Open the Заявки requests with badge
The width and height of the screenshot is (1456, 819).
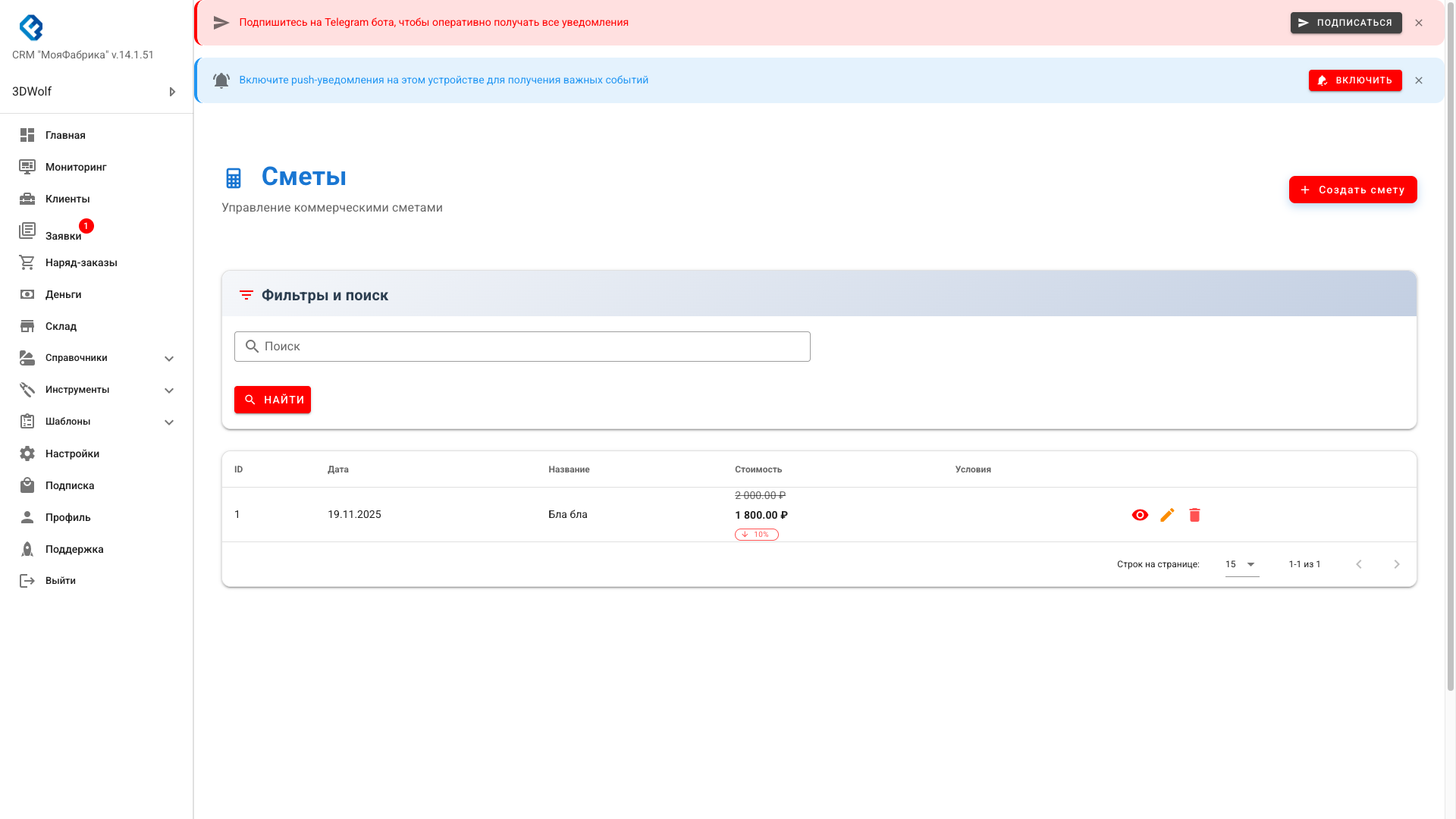63,235
